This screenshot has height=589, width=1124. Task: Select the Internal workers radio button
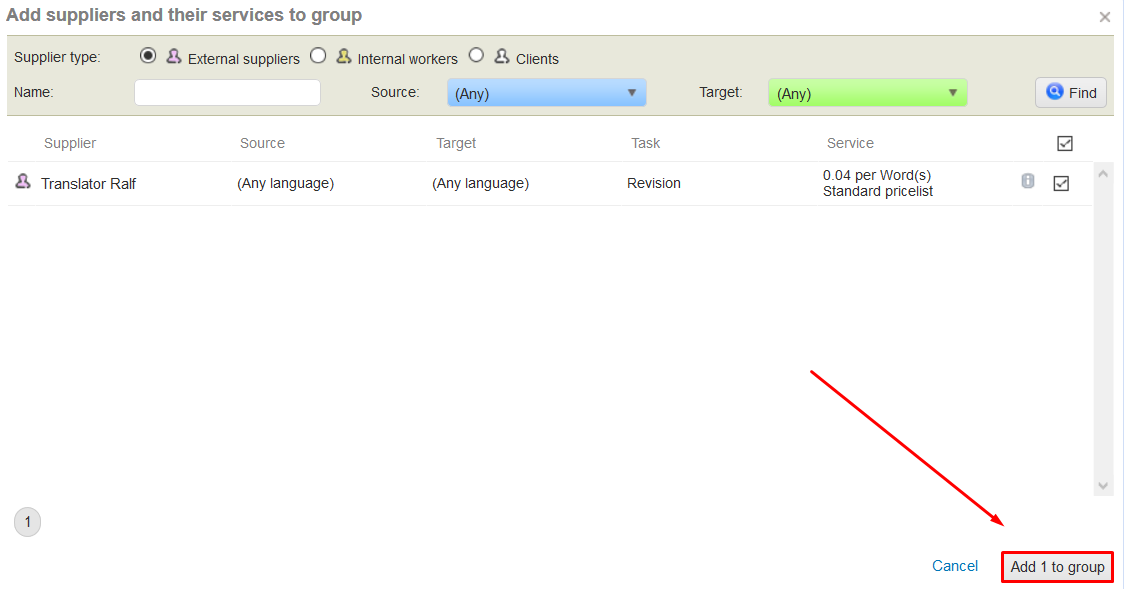click(318, 56)
